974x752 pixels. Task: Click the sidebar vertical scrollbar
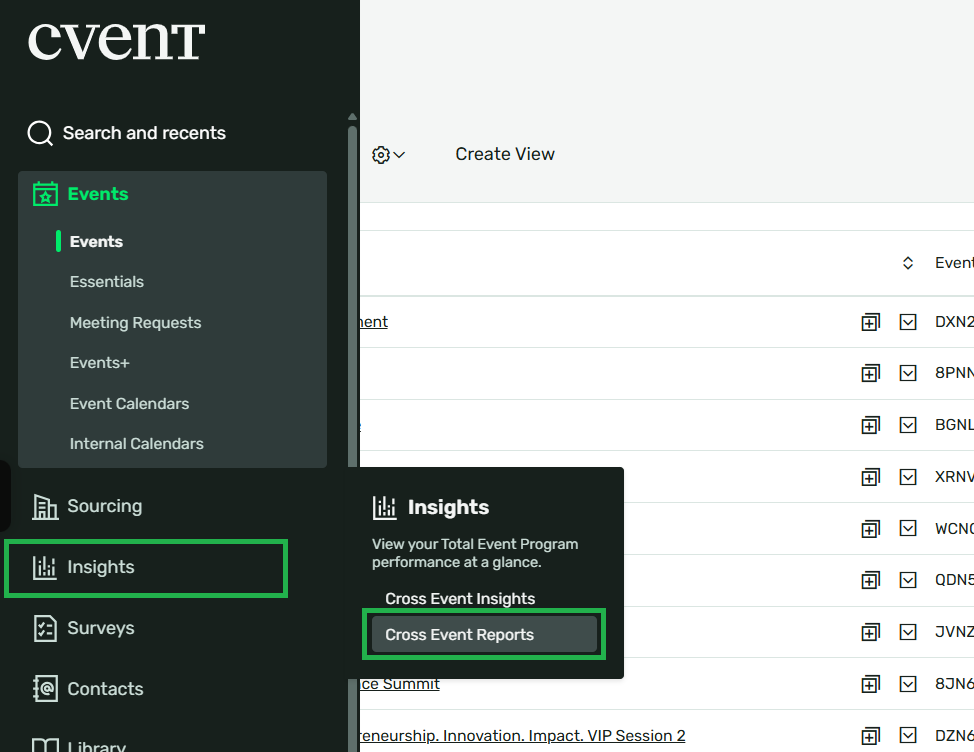pos(352,296)
